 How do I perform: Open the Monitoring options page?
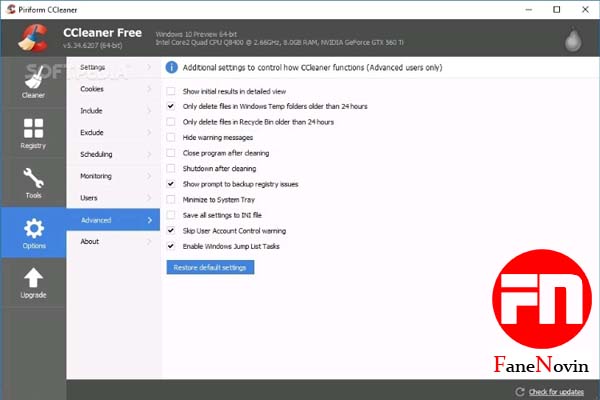pos(113,176)
